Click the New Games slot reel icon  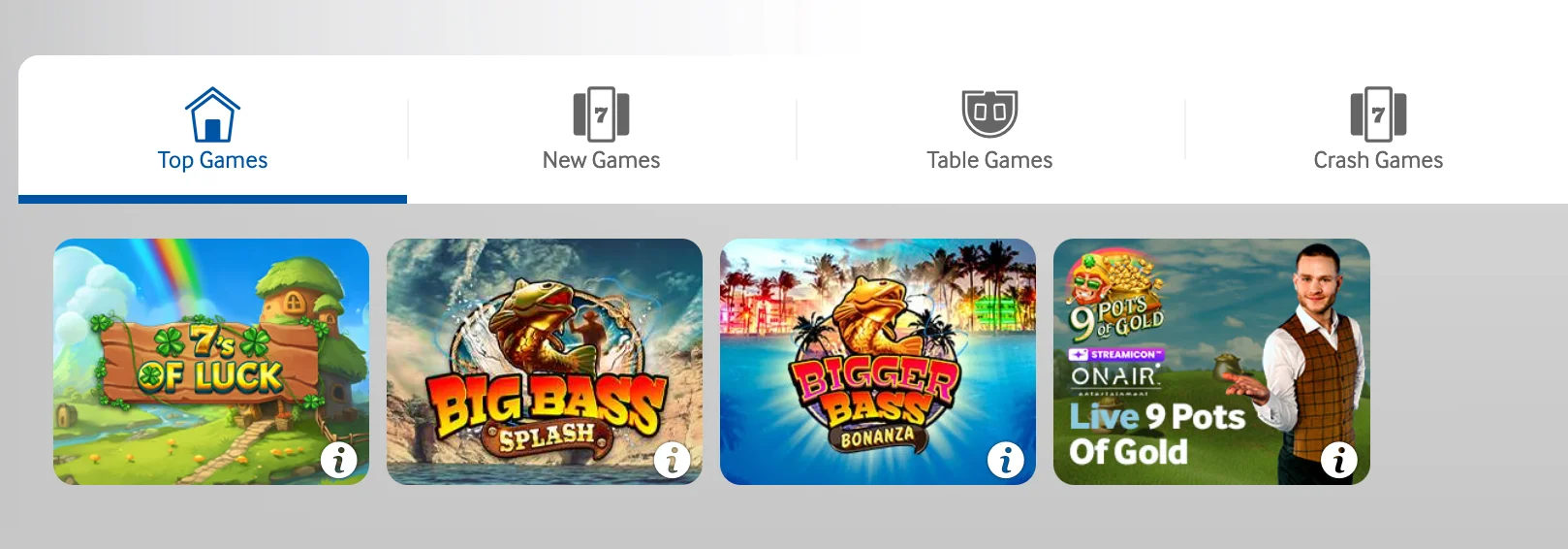pos(601,114)
